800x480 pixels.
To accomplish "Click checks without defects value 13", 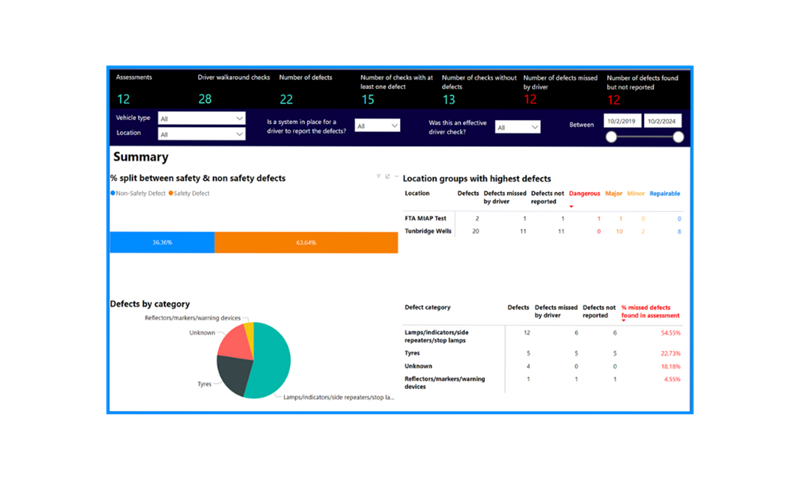I will coord(449,99).
